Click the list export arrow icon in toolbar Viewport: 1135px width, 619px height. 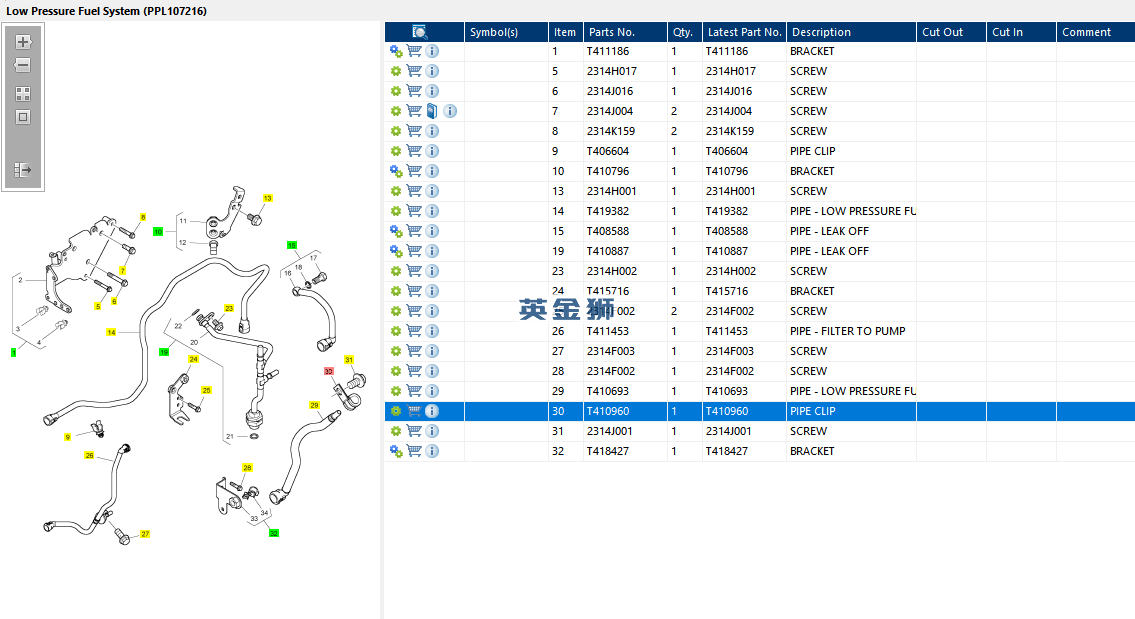(x=23, y=170)
